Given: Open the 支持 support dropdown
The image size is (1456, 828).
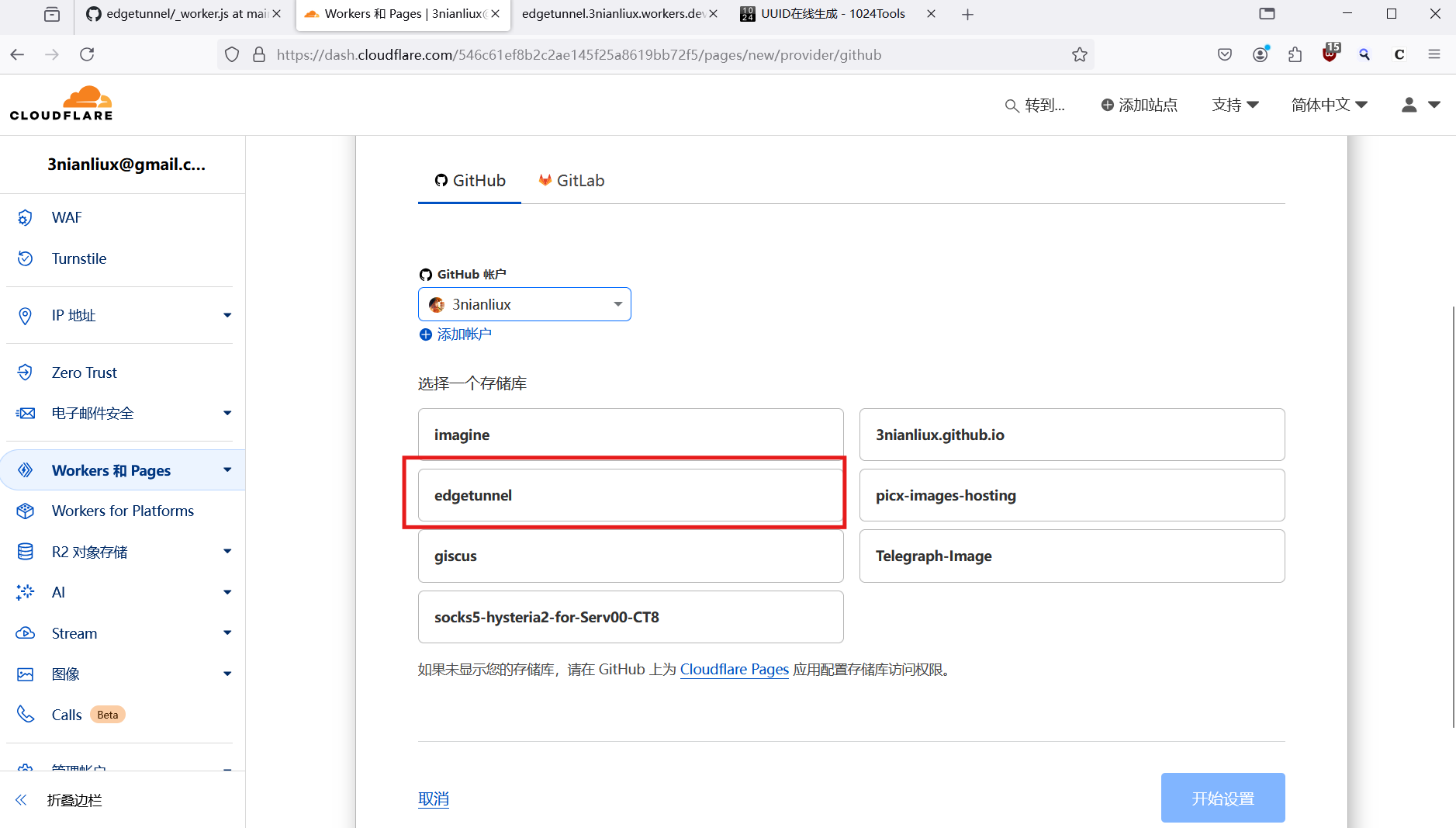Looking at the screenshot, I should tap(1235, 105).
